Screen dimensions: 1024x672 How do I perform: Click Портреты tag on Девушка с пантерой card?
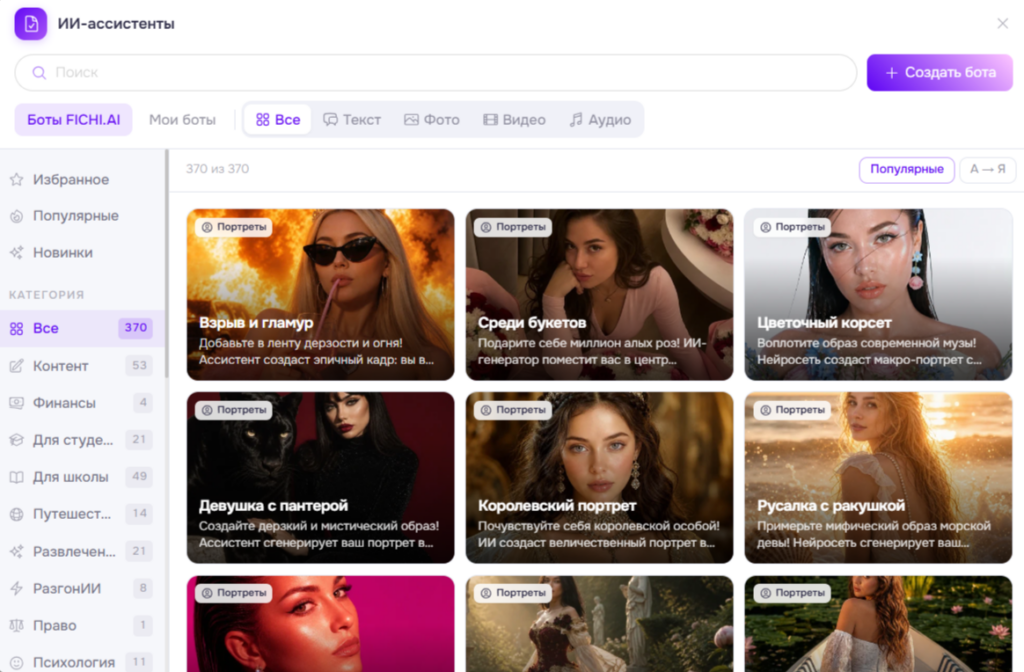pos(234,410)
